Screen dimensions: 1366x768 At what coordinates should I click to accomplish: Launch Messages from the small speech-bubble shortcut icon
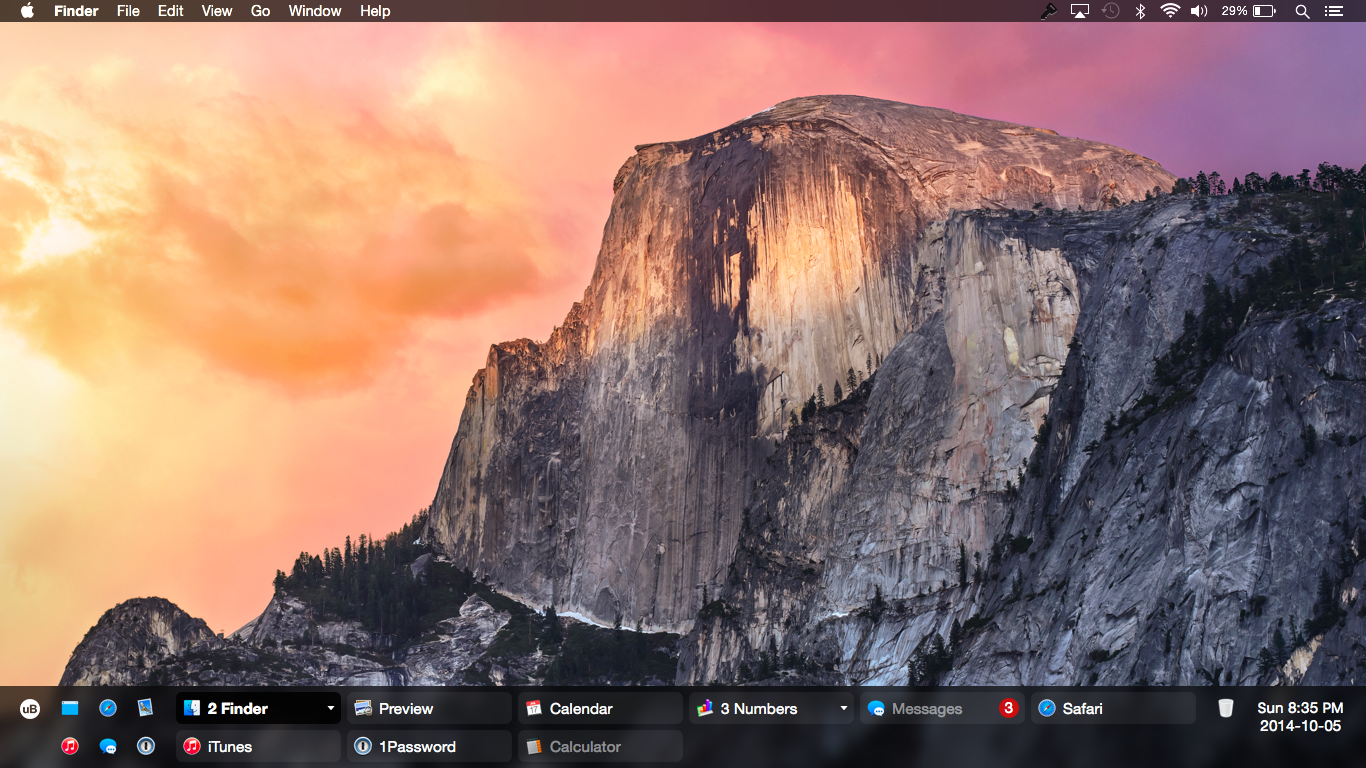(x=108, y=746)
